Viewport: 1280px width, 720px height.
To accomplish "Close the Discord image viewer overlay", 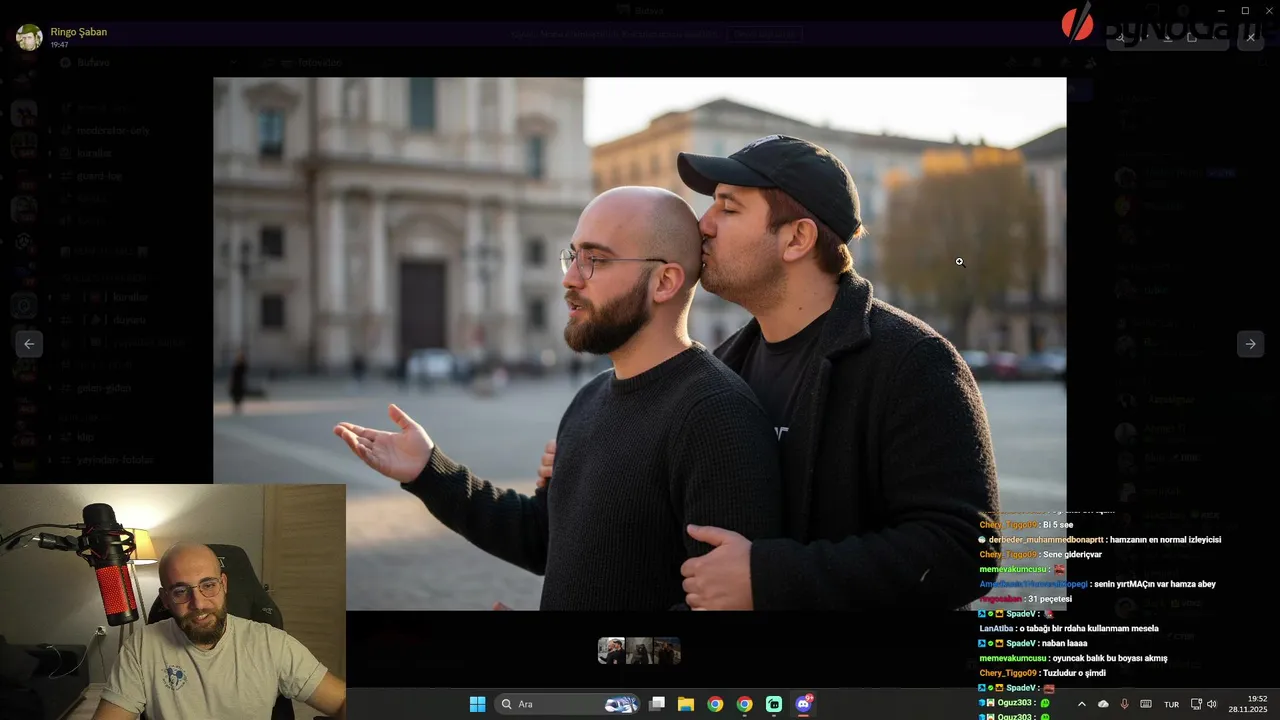I will (x=1250, y=38).
